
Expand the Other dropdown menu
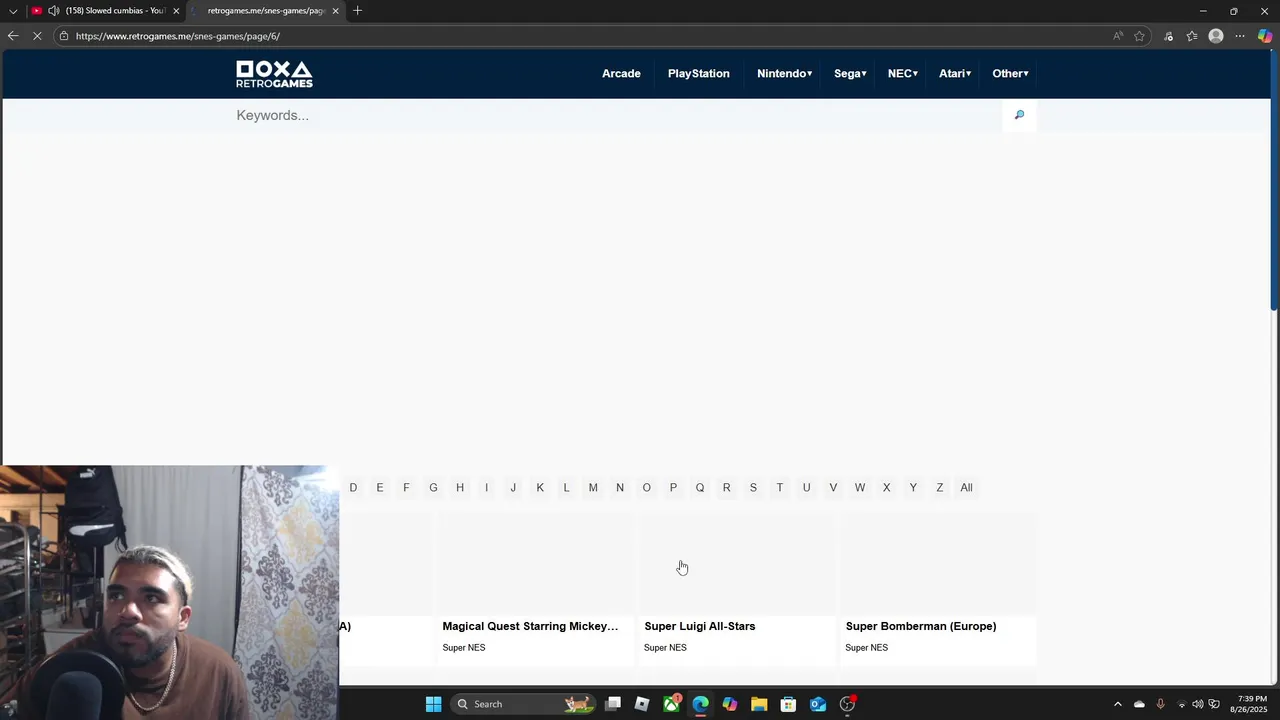pos(1010,73)
